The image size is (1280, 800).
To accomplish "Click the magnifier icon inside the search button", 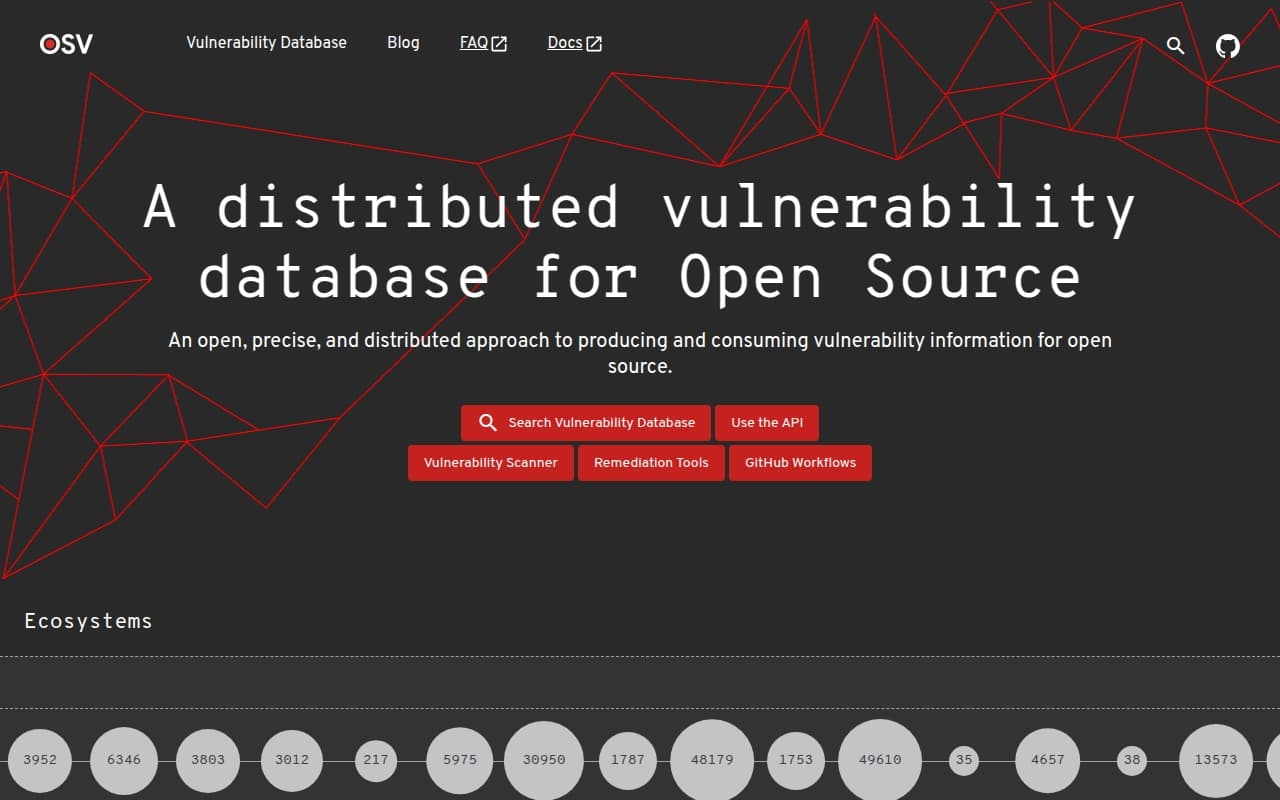I will (x=488, y=422).
